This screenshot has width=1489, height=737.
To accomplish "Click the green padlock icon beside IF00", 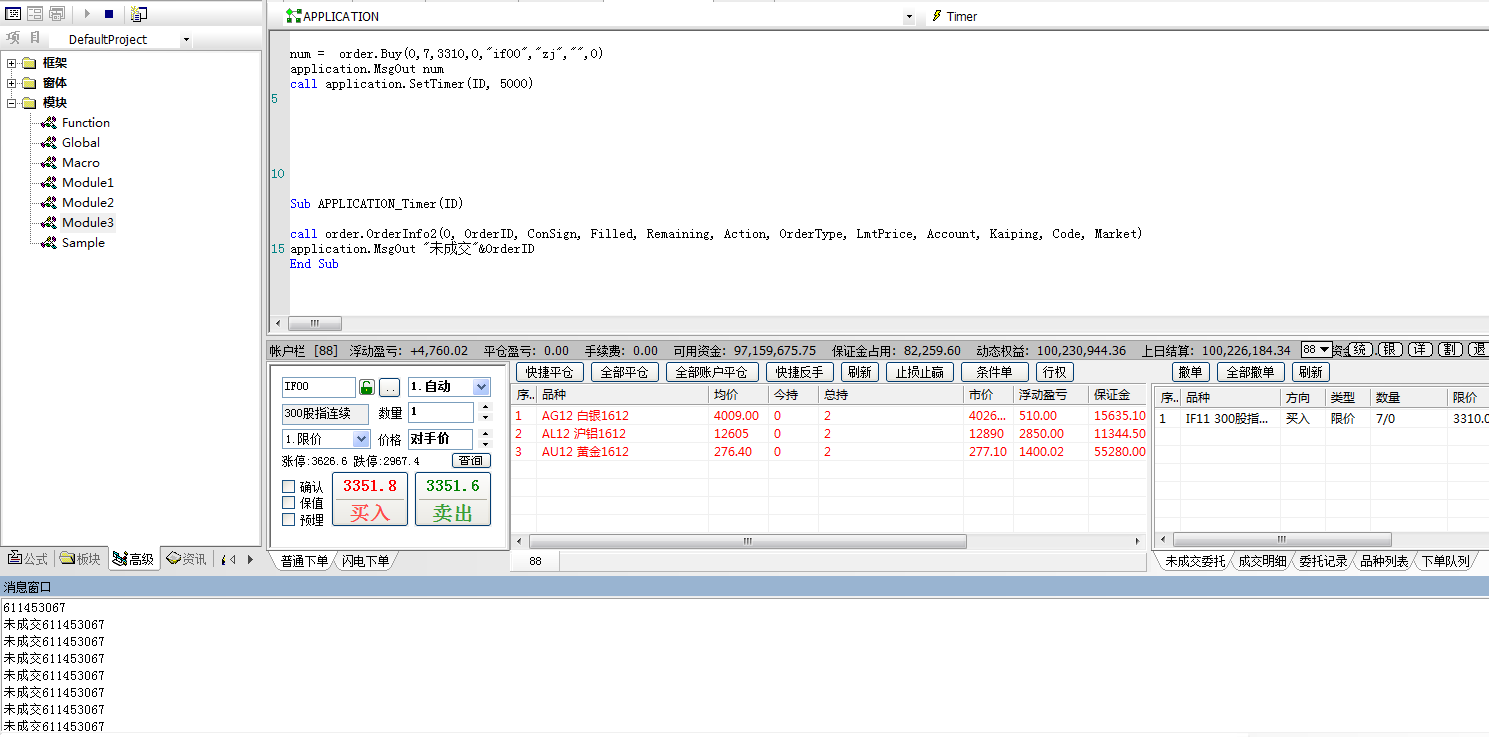I will (x=367, y=387).
